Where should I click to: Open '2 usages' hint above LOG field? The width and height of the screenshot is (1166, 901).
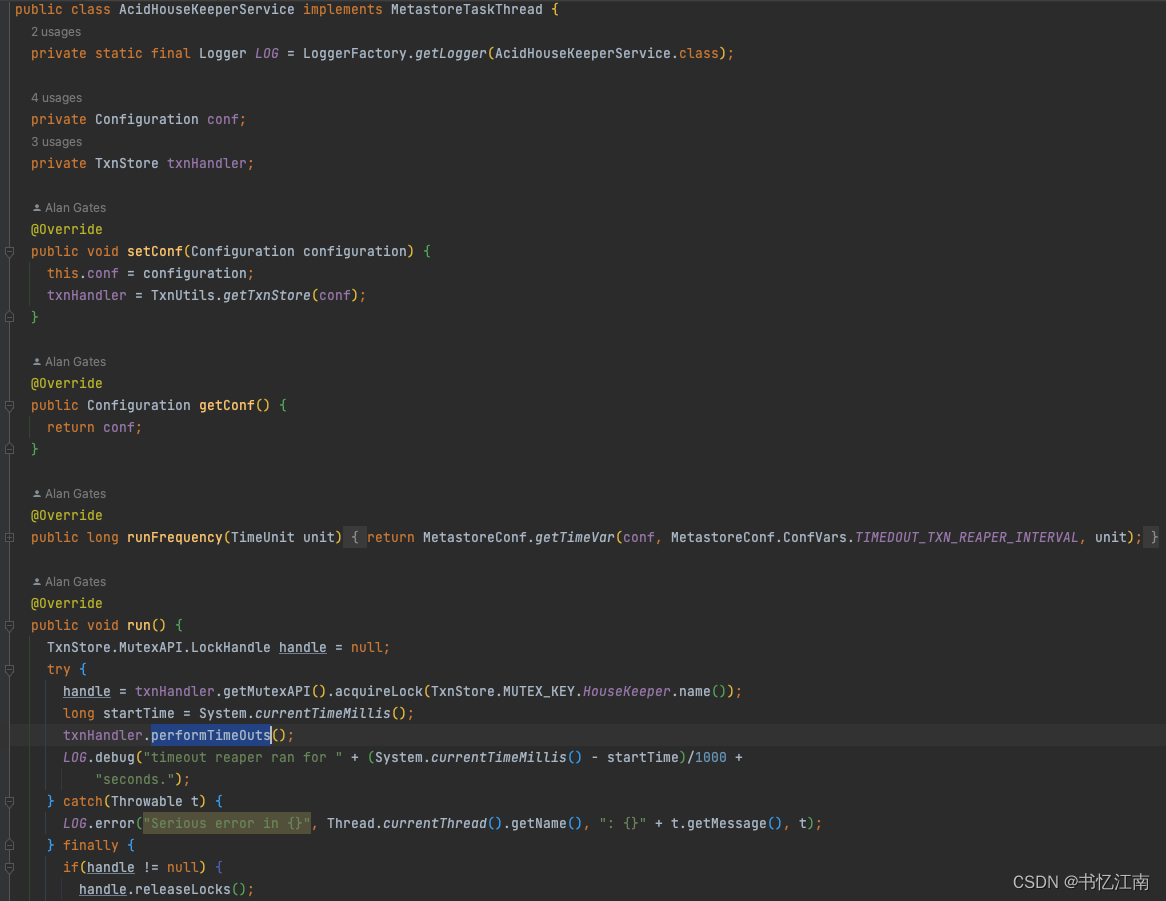(56, 32)
